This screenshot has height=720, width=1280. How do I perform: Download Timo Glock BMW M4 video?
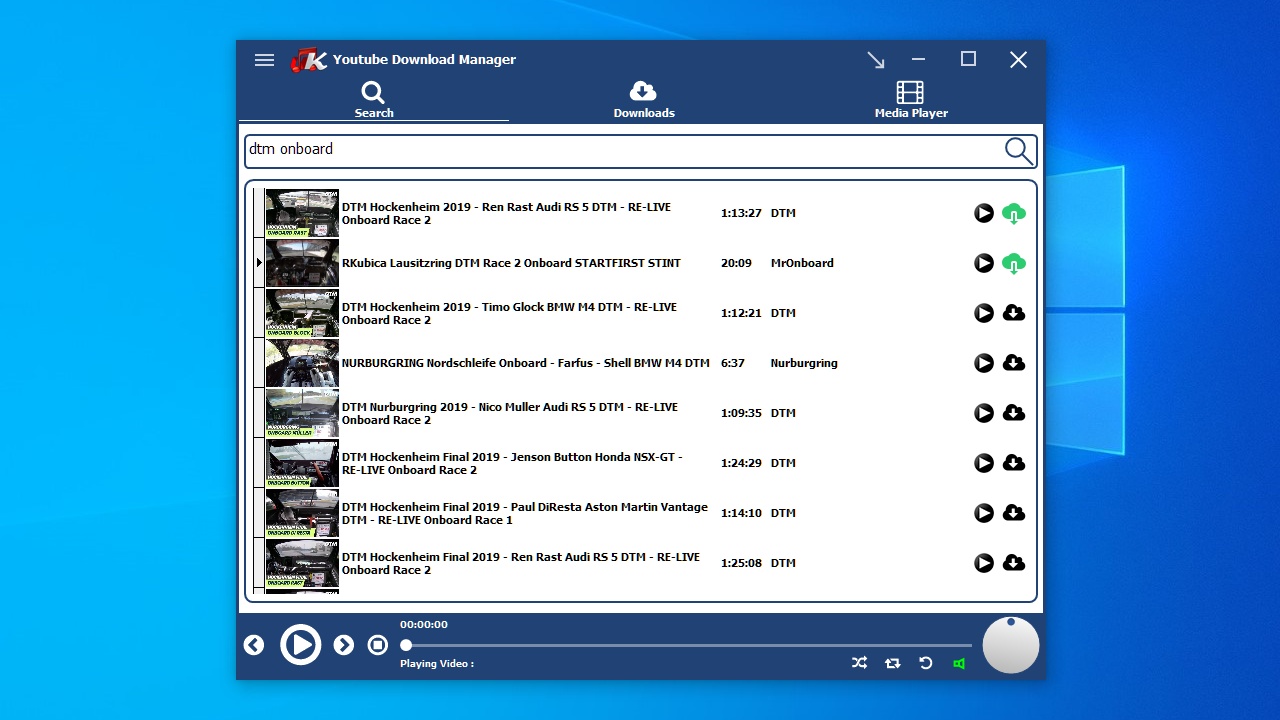click(x=1014, y=313)
